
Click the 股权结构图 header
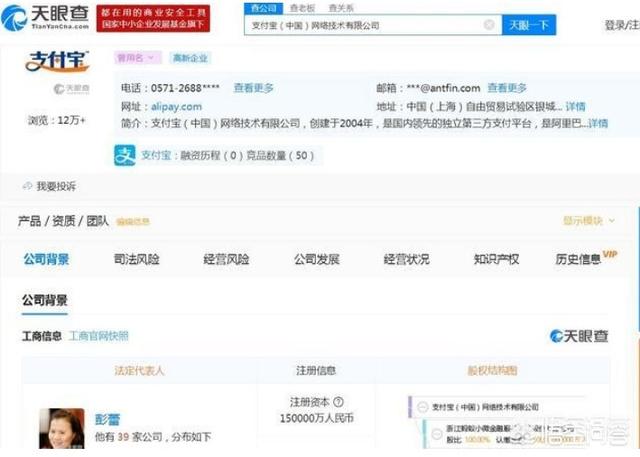coord(492,370)
